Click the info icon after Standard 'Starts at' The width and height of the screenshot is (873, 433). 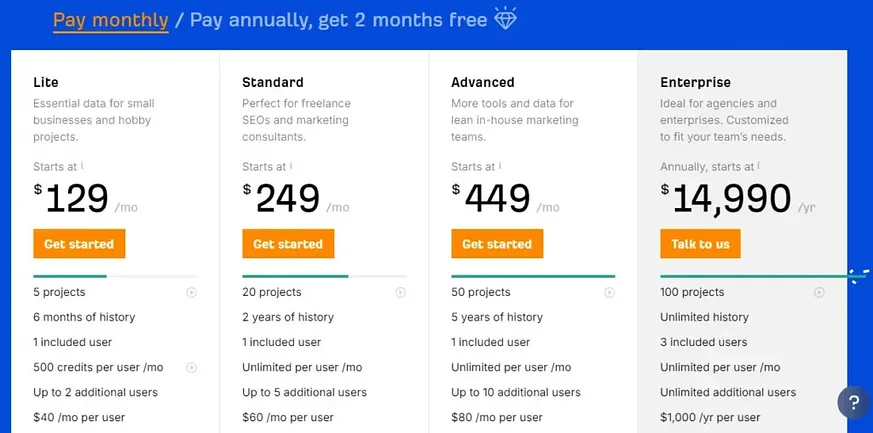click(291, 166)
